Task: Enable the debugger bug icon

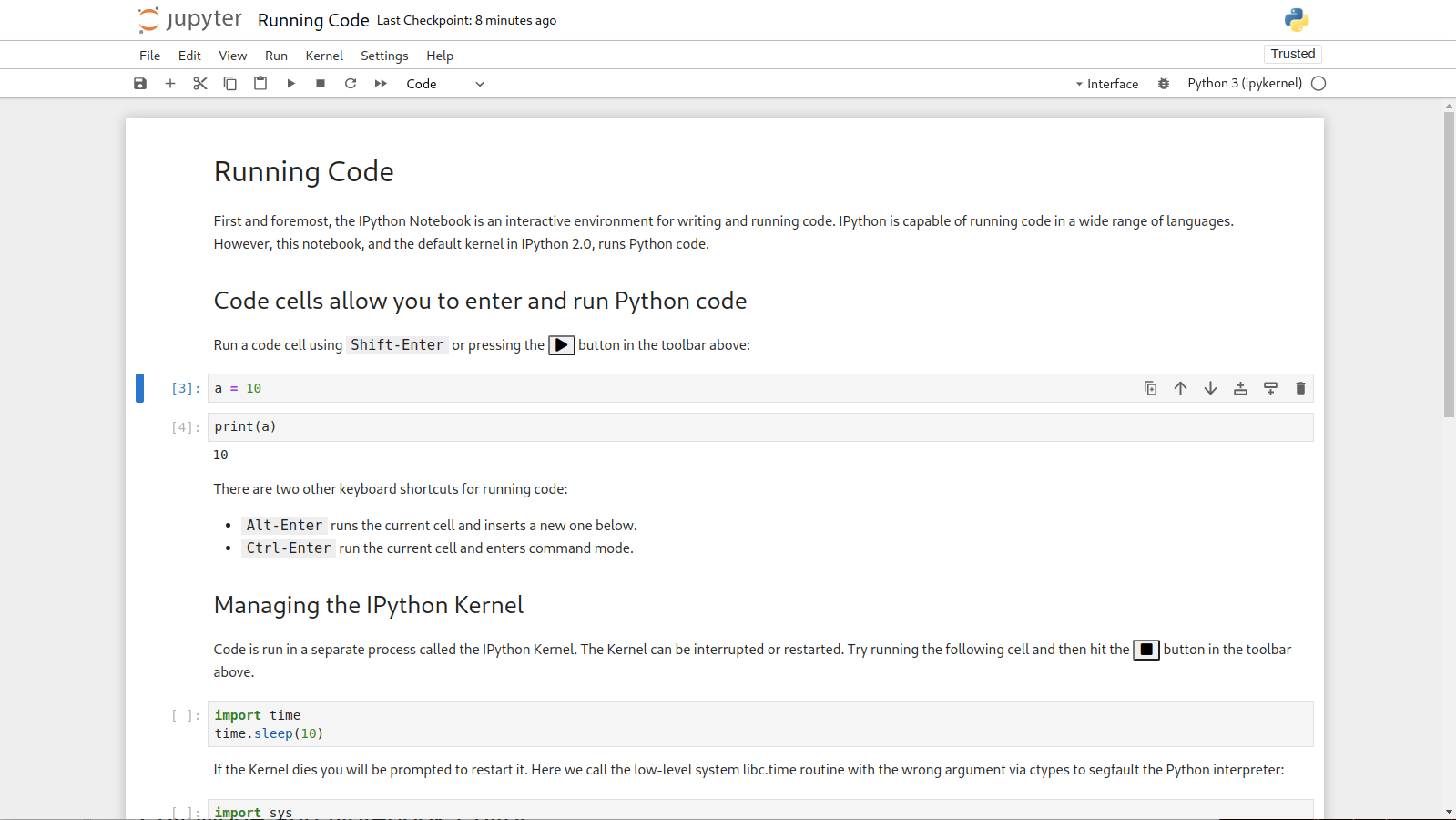Action: pos(1164,84)
